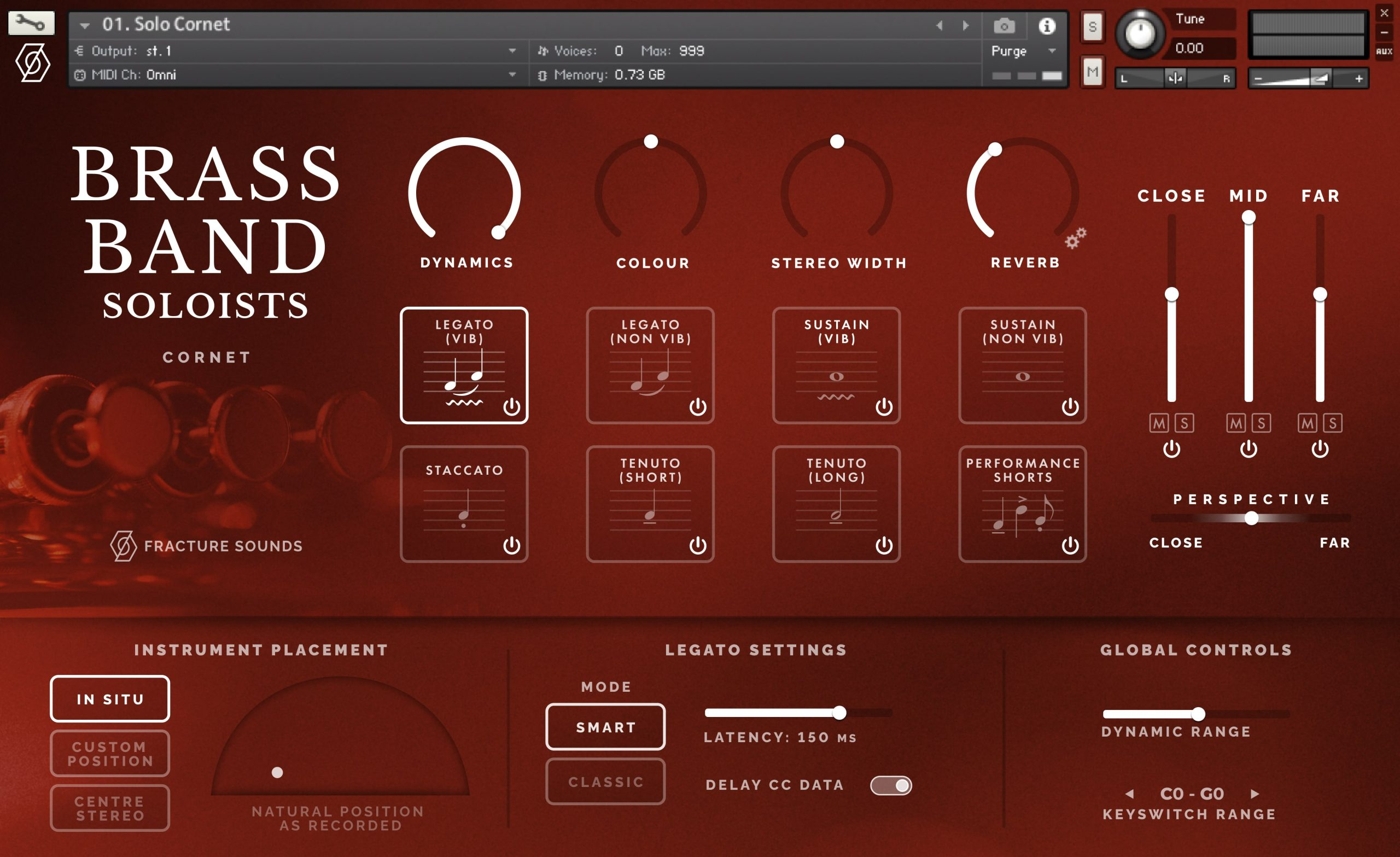The width and height of the screenshot is (1400, 857).
Task: Mute the Mid microphone channel
Action: point(1236,423)
